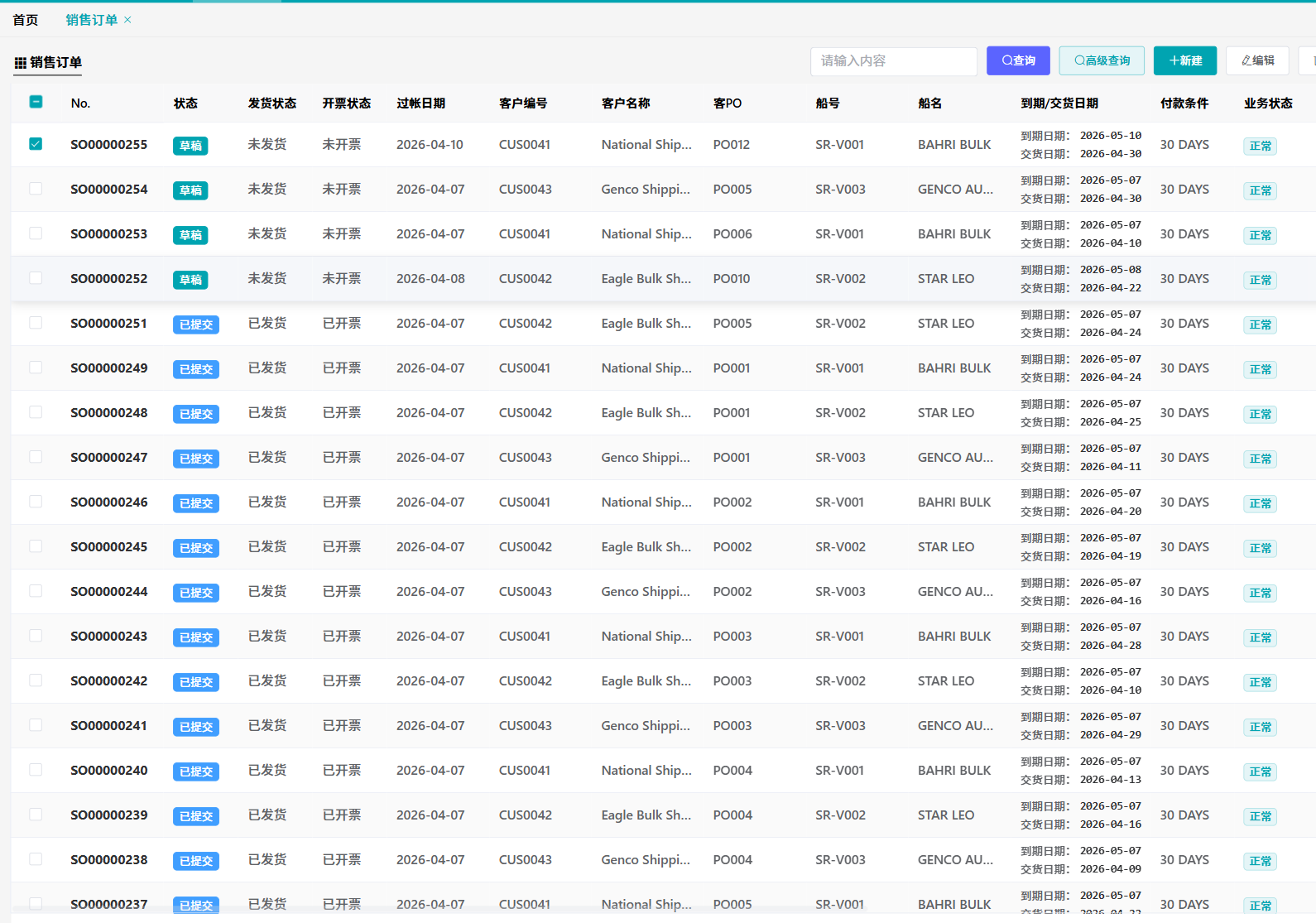Open order number SO00000248
Image resolution: width=1316 pixels, height=923 pixels.
[x=109, y=412]
